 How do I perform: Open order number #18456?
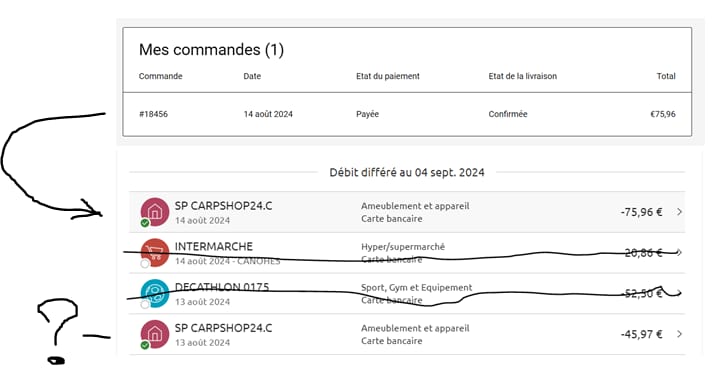(153, 114)
